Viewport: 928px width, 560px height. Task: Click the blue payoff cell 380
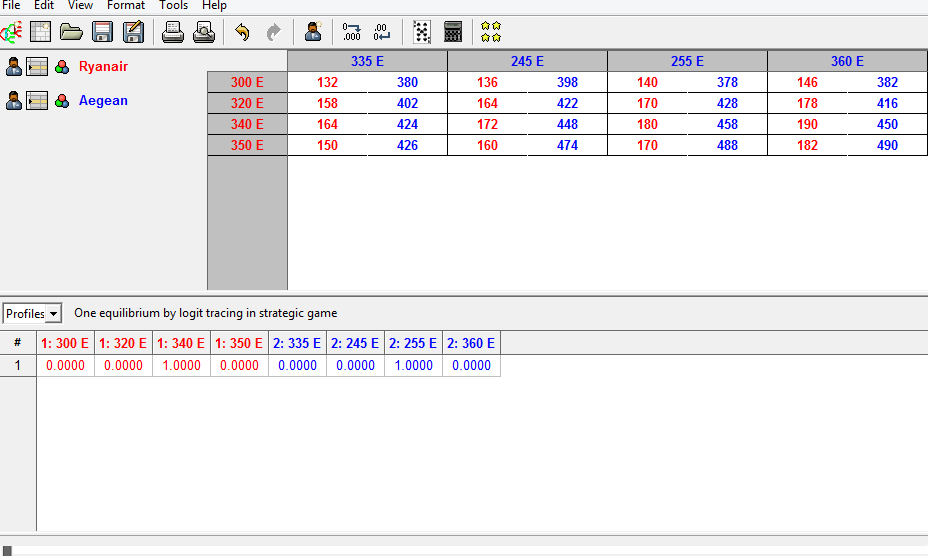point(407,82)
